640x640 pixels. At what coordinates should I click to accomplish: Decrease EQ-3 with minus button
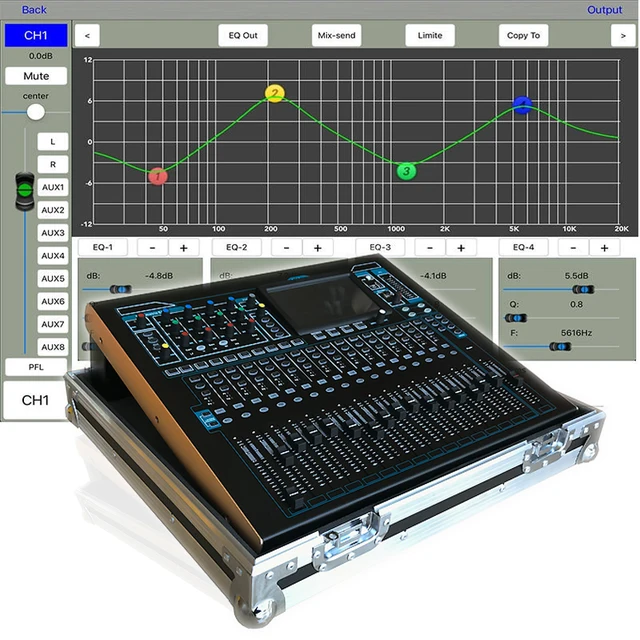429,248
